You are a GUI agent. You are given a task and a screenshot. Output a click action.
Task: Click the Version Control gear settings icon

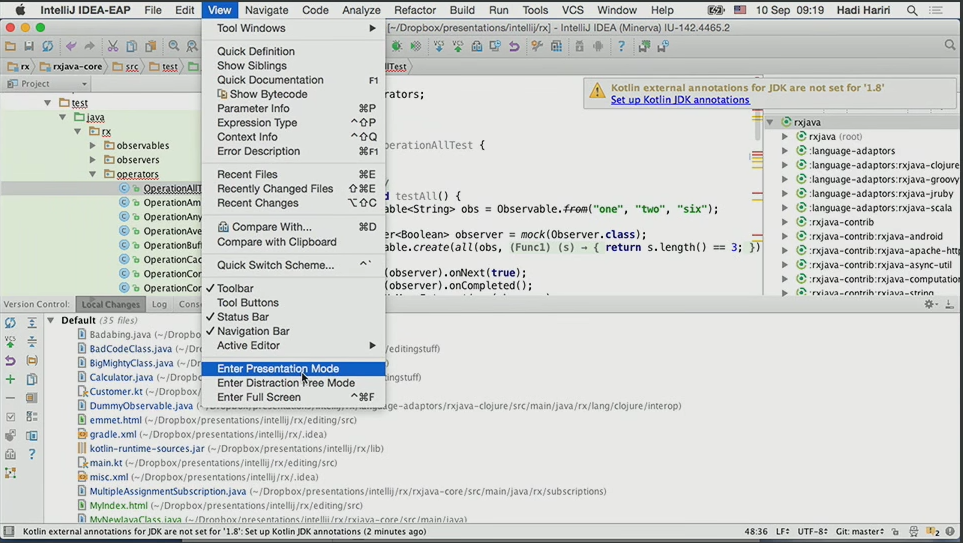[x=929, y=304]
